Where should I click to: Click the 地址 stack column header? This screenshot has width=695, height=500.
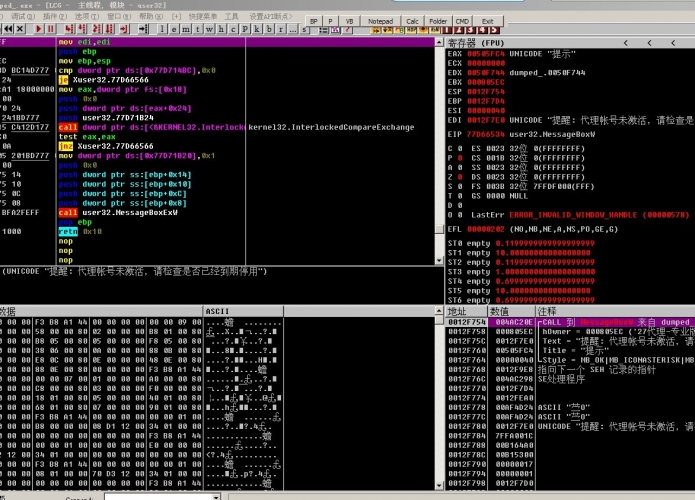(466, 311)
